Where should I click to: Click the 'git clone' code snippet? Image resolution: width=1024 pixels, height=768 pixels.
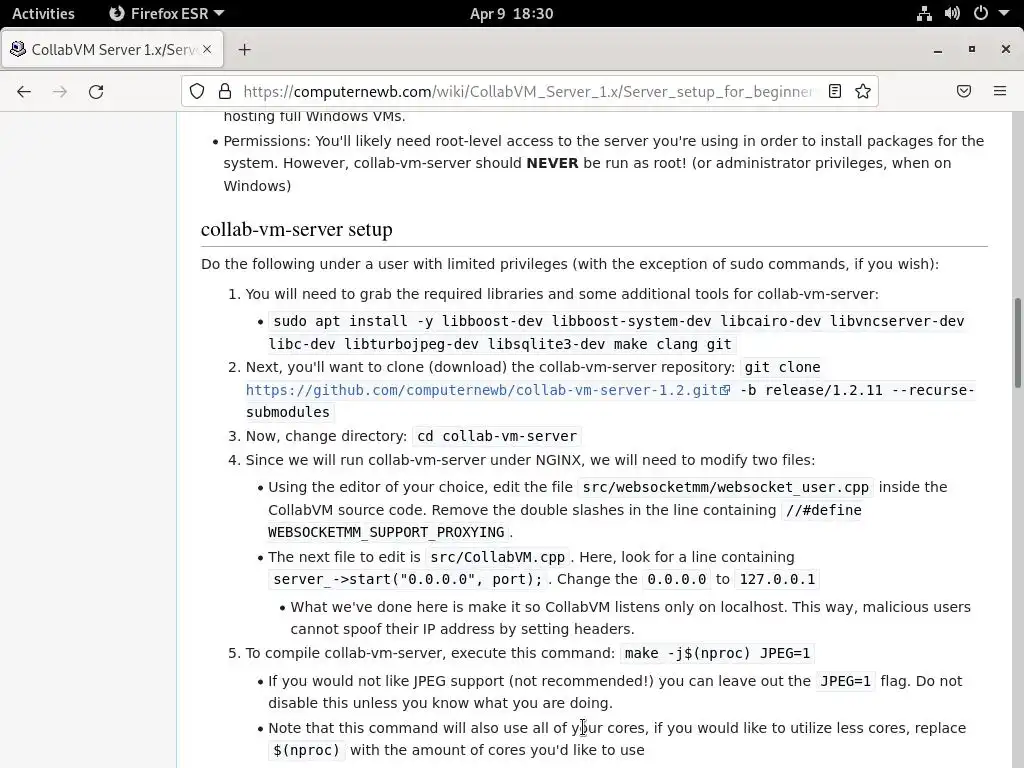782,367
